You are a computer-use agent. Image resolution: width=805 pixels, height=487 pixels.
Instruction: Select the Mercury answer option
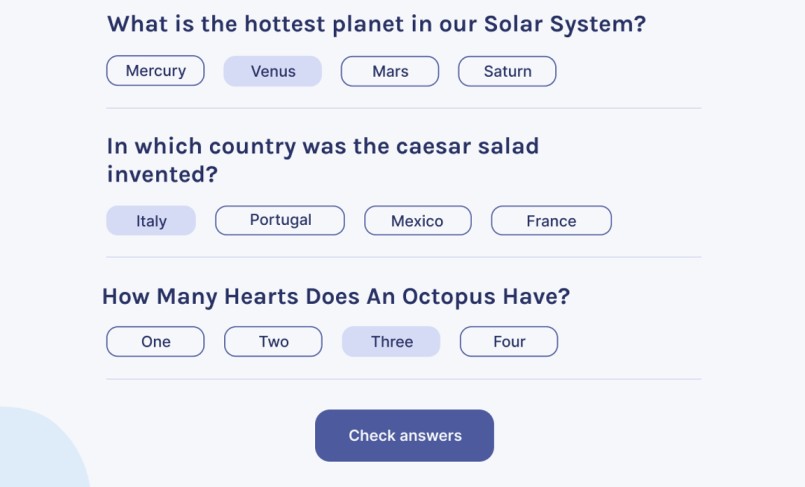pos(155,71)
